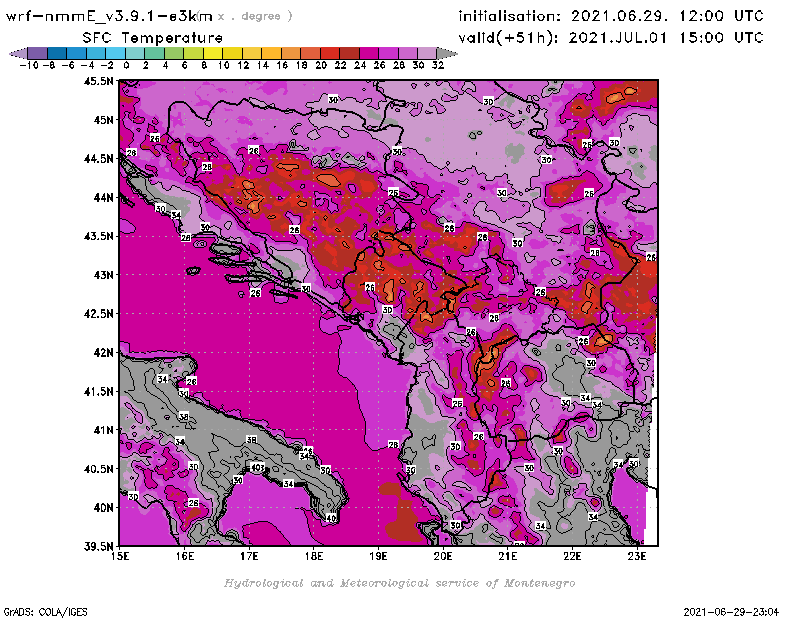800x618 pixels.
Task: Click the dark red 22 to 24 legend swatch
Action: pyautogui.click(x=349, y=53)
